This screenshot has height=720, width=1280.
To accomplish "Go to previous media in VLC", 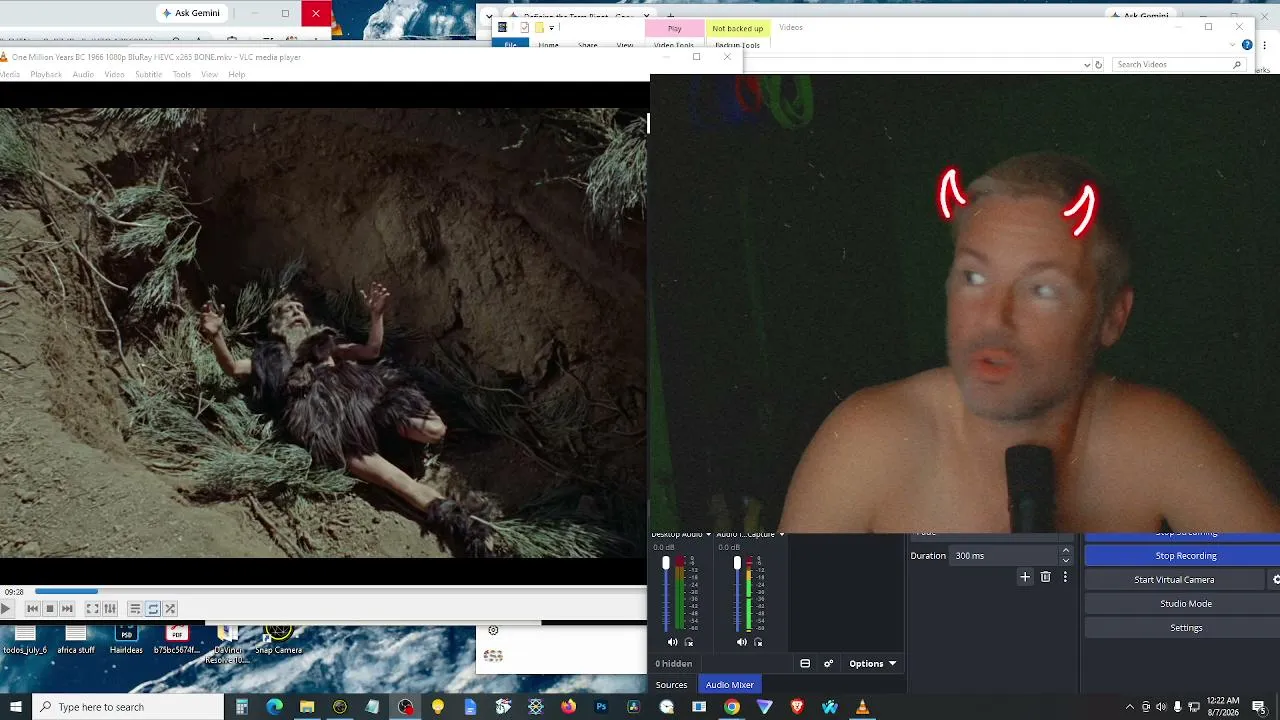I will point(32,608).
